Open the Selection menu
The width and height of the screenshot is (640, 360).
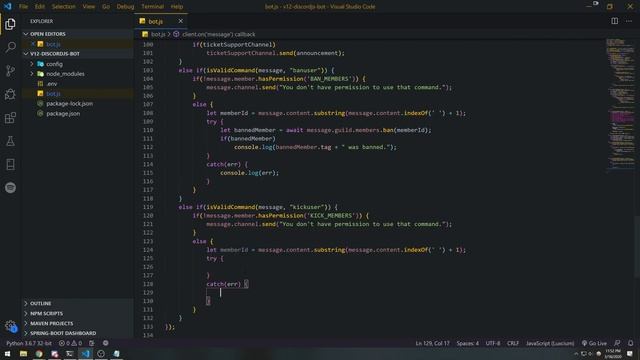pyautogui.click(x=63, y=7)
